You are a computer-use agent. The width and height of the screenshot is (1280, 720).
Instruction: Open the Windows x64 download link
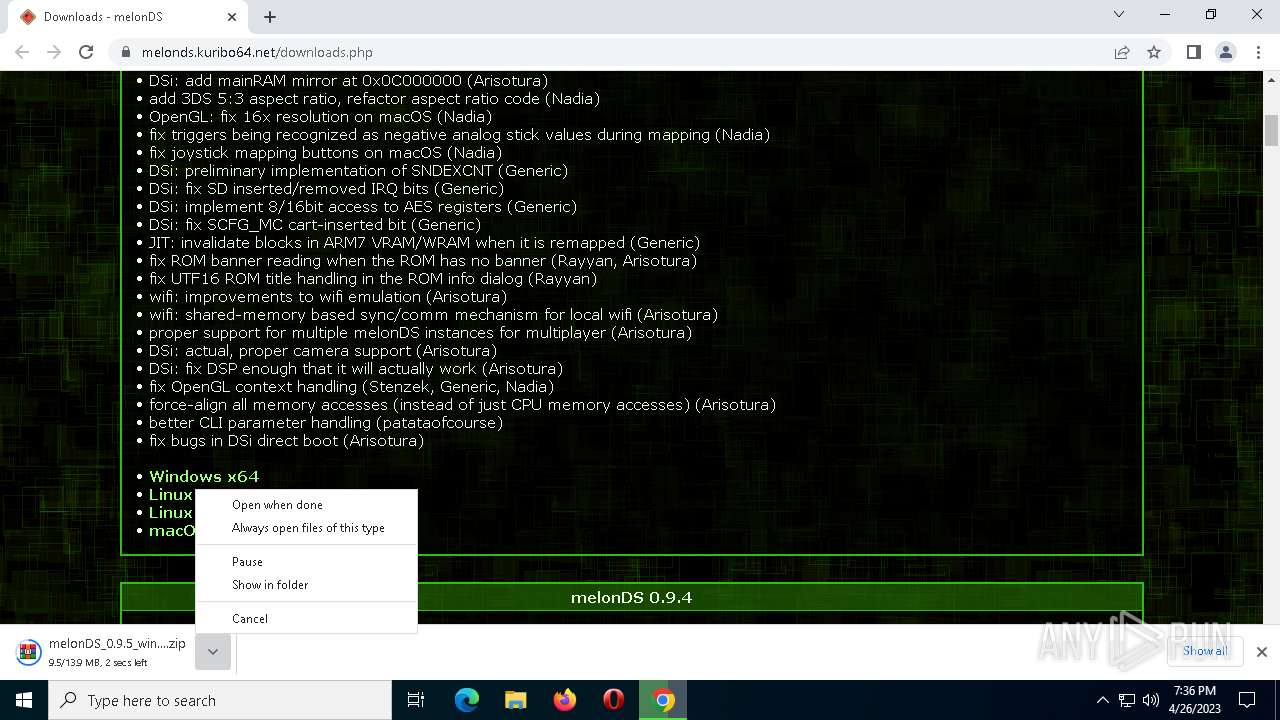[204, 476]
